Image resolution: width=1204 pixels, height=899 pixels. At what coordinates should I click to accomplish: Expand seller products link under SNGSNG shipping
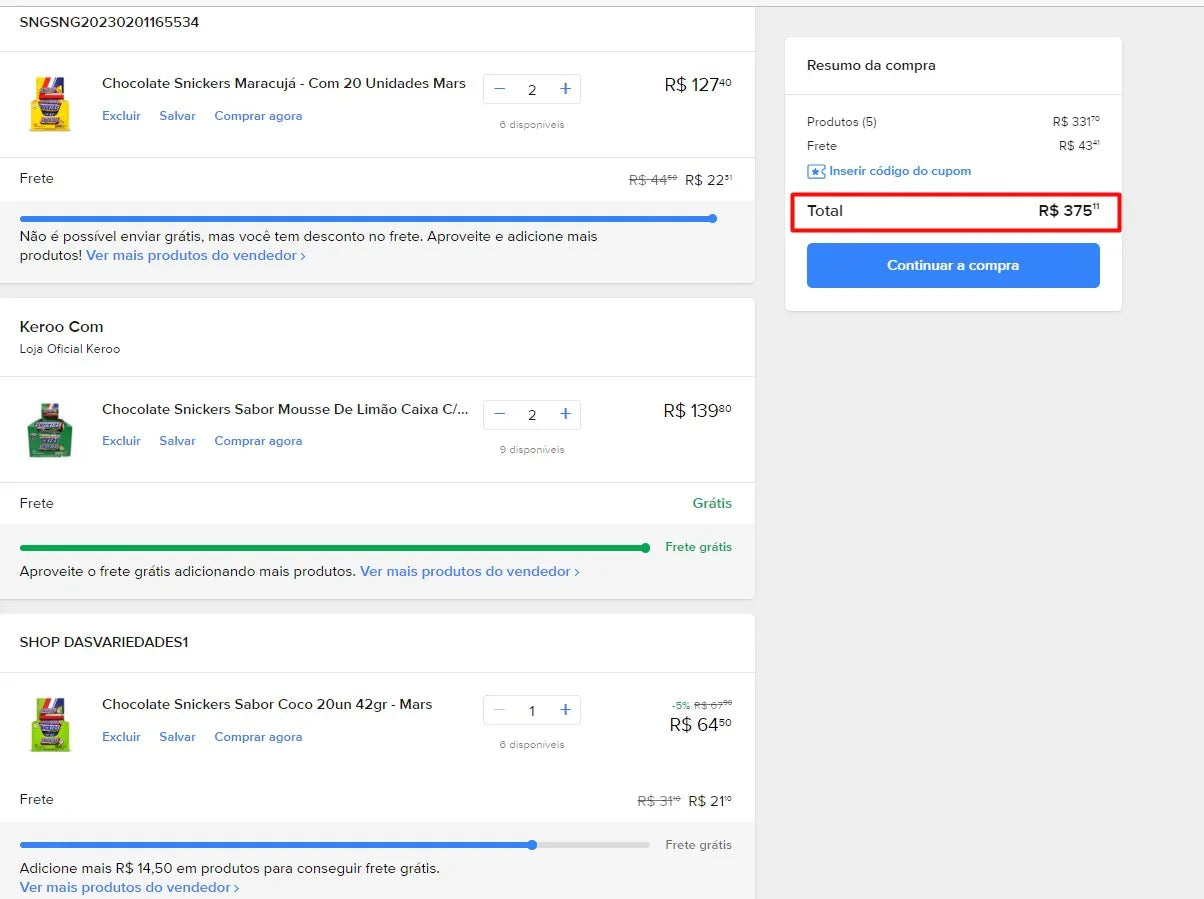(195, 256)
